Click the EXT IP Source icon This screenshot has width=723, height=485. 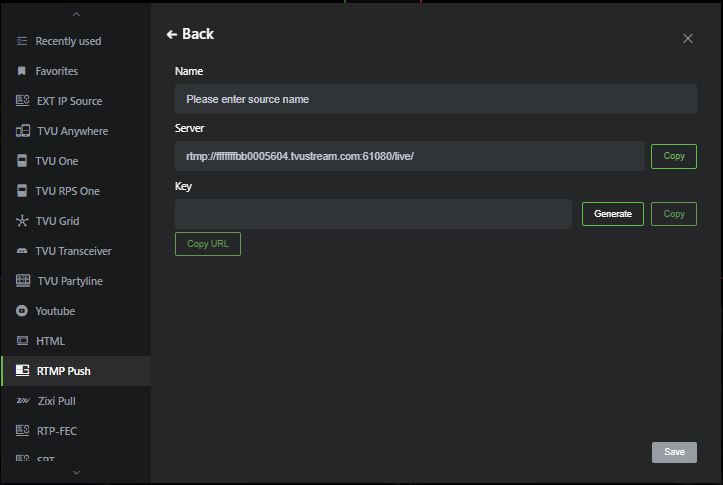(x=22, y=101)
